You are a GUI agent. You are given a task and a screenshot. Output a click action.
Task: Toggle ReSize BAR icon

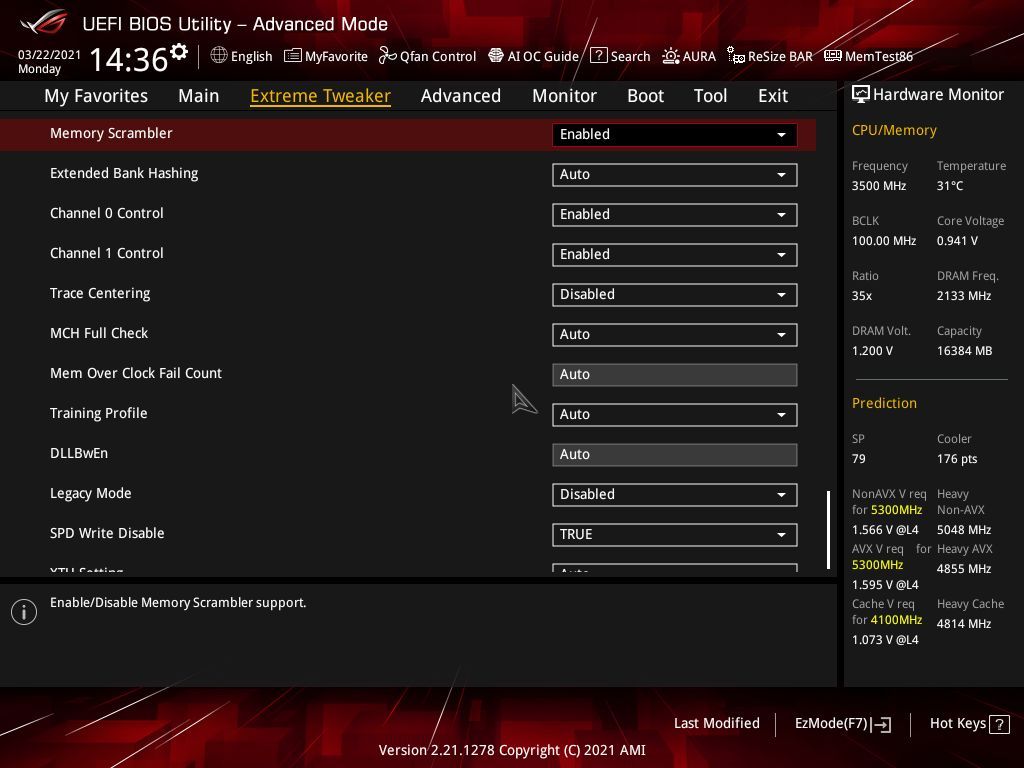tap(736, 56)
